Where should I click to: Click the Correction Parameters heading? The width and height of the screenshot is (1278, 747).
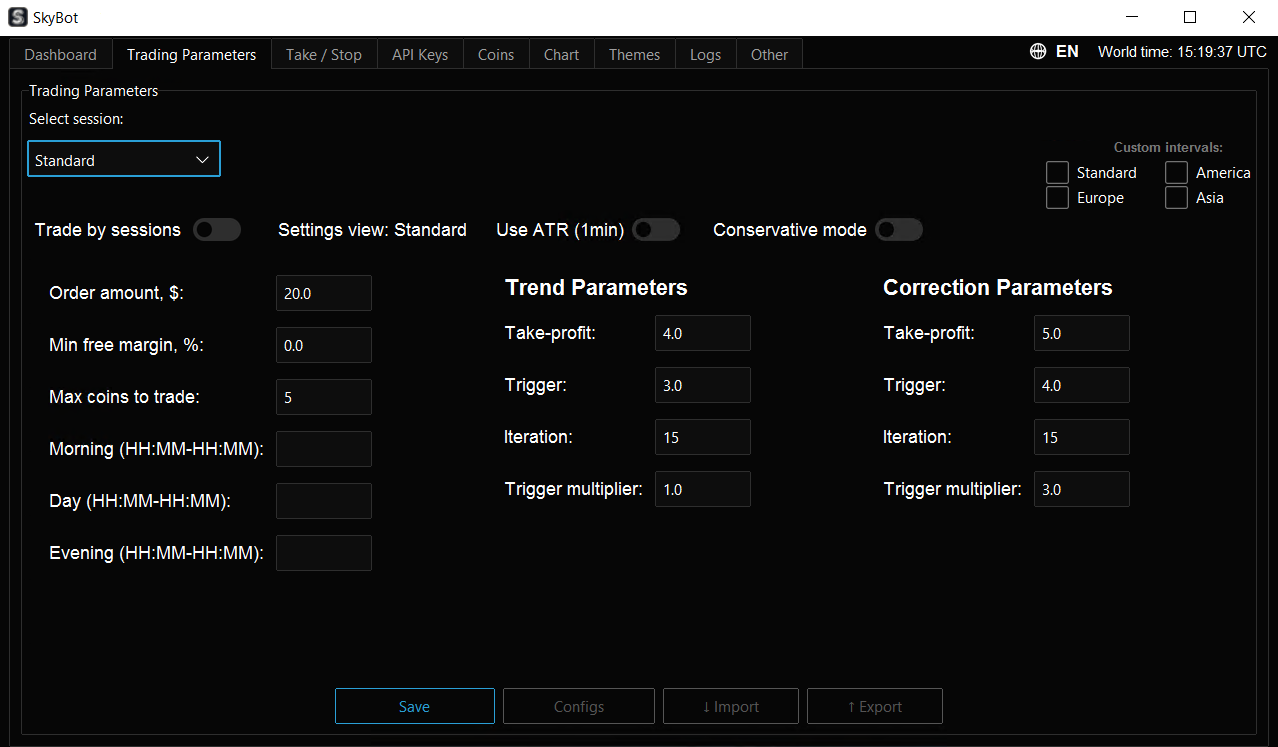pos(998,288)
